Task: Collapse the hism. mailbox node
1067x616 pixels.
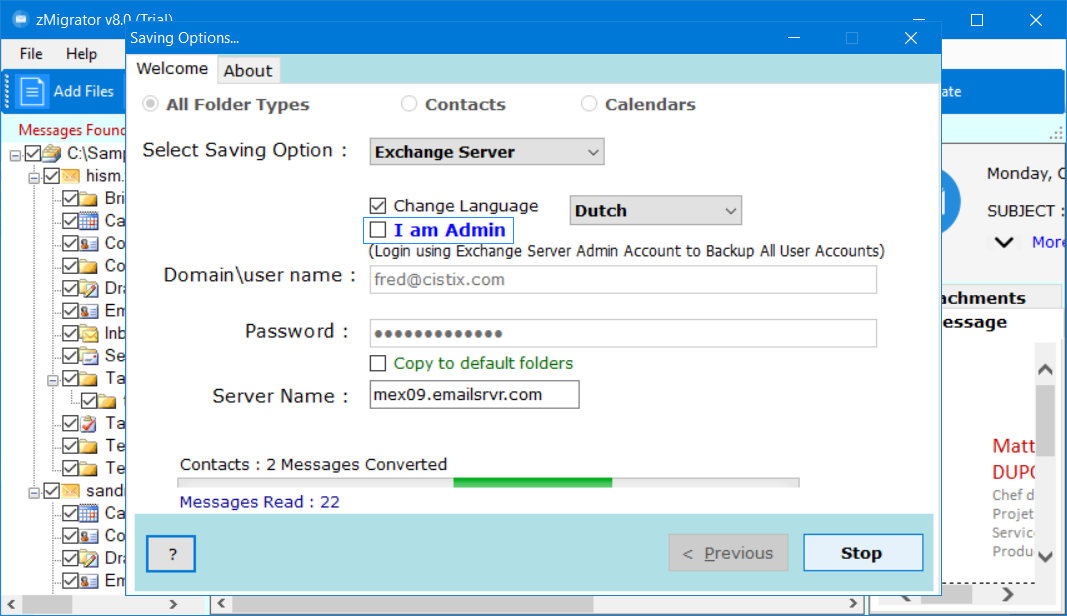Action: point(33,178)
